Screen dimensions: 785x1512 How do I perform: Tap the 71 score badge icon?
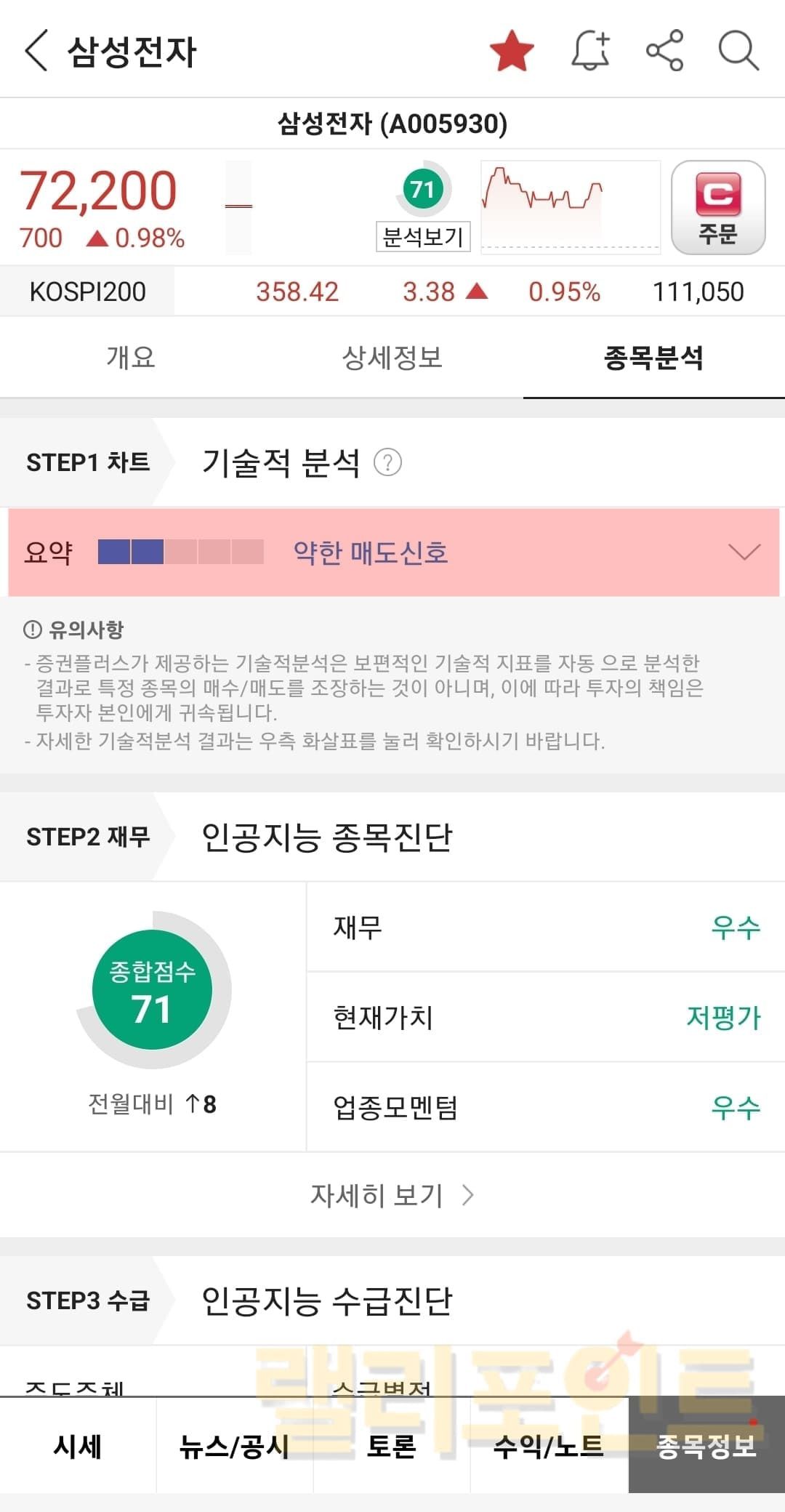coord(422,189)
